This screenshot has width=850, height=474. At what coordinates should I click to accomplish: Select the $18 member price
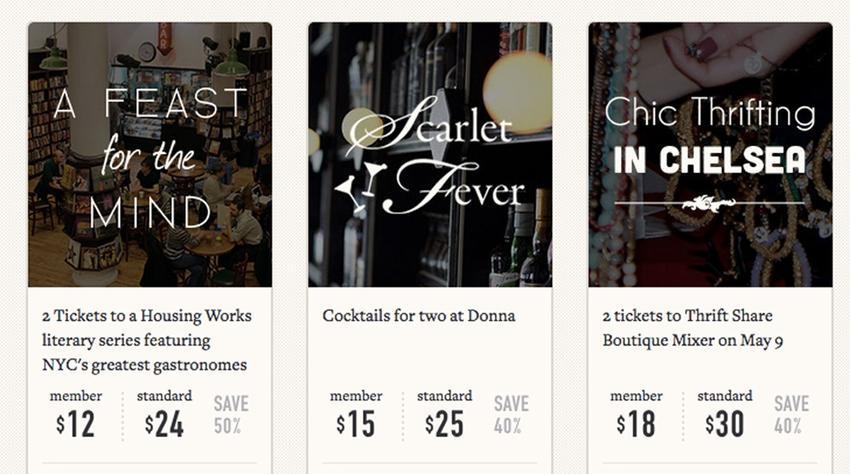tap(636, 424)
